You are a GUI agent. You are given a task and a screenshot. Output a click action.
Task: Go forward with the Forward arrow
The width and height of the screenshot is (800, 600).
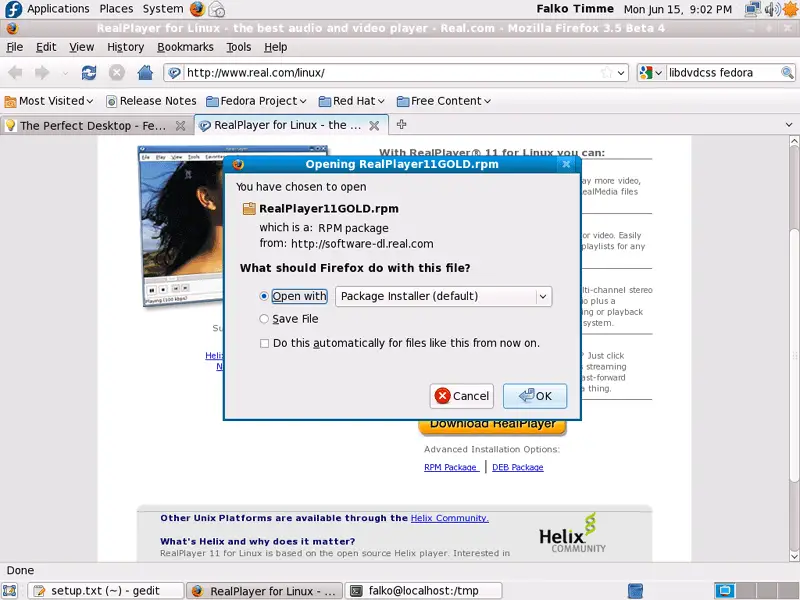point(42,73)
